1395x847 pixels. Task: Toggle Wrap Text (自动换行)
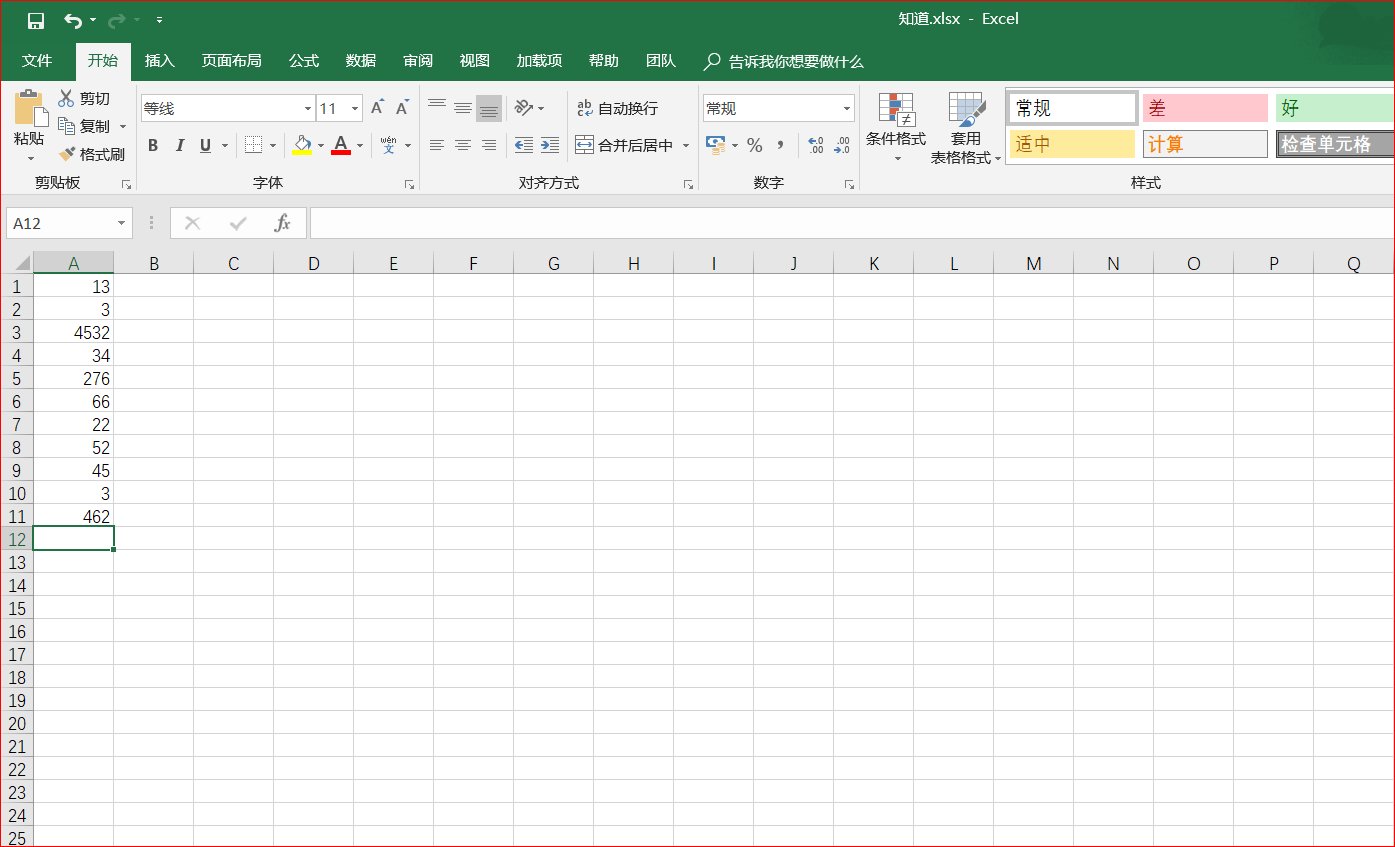coord(617,108)
